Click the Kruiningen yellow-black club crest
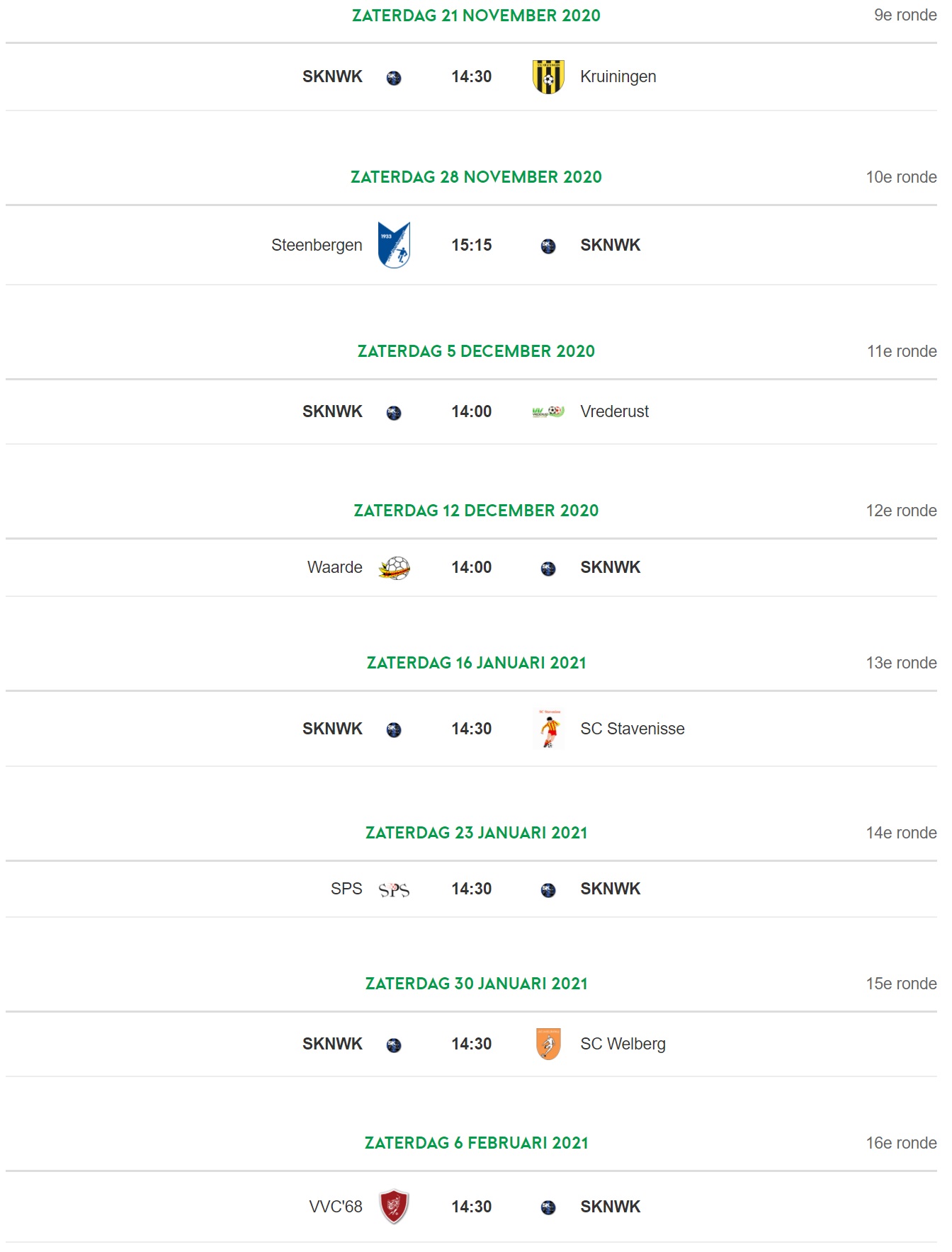952x1252 pixels. 548,76
